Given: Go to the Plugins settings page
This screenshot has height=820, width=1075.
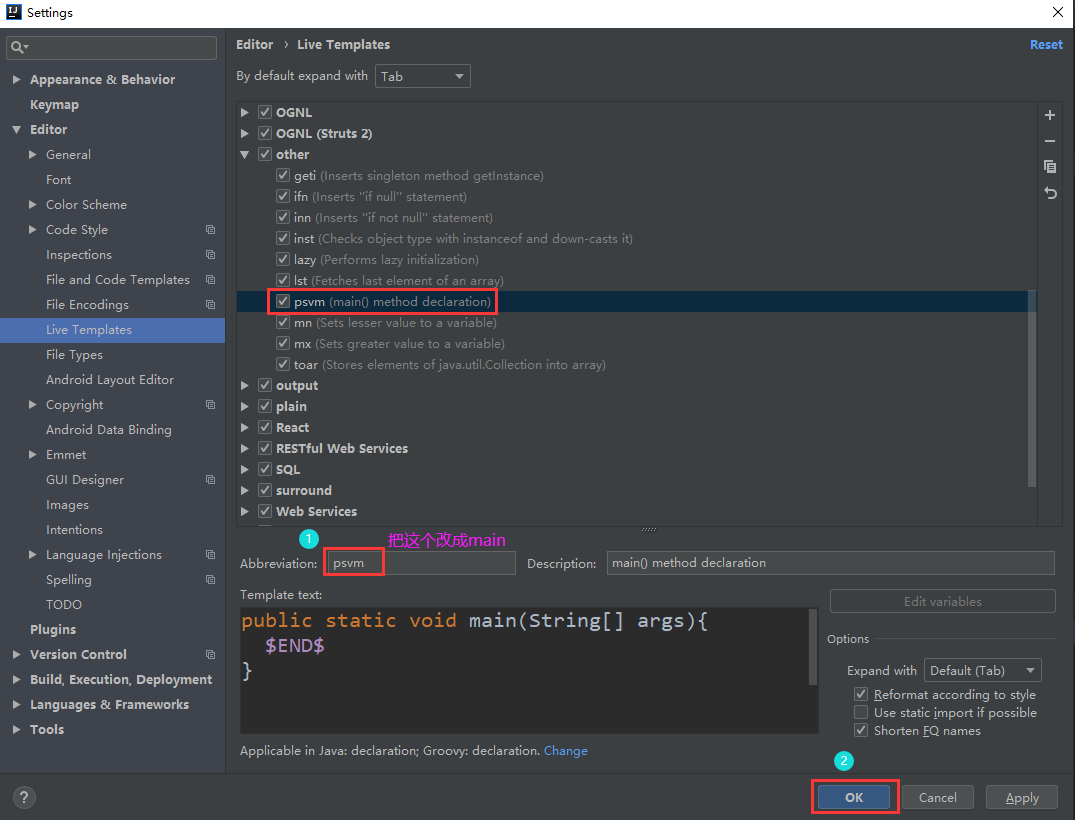Looking at the screenshot, I should [x=53, y=629].
